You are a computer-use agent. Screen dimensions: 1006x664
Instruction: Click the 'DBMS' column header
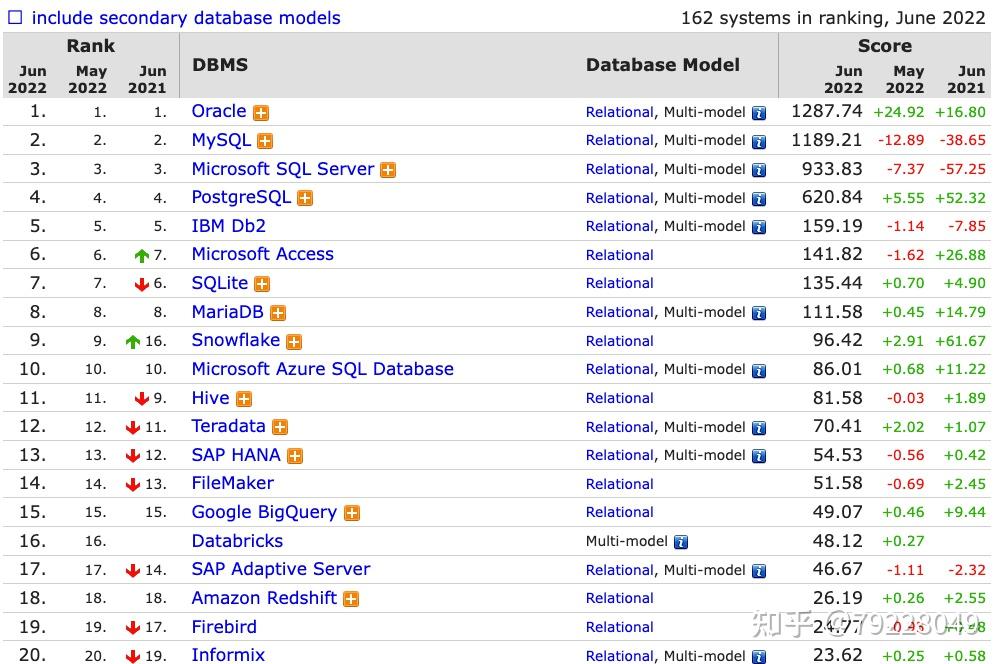pyautogui.click(x=220, y=65)
